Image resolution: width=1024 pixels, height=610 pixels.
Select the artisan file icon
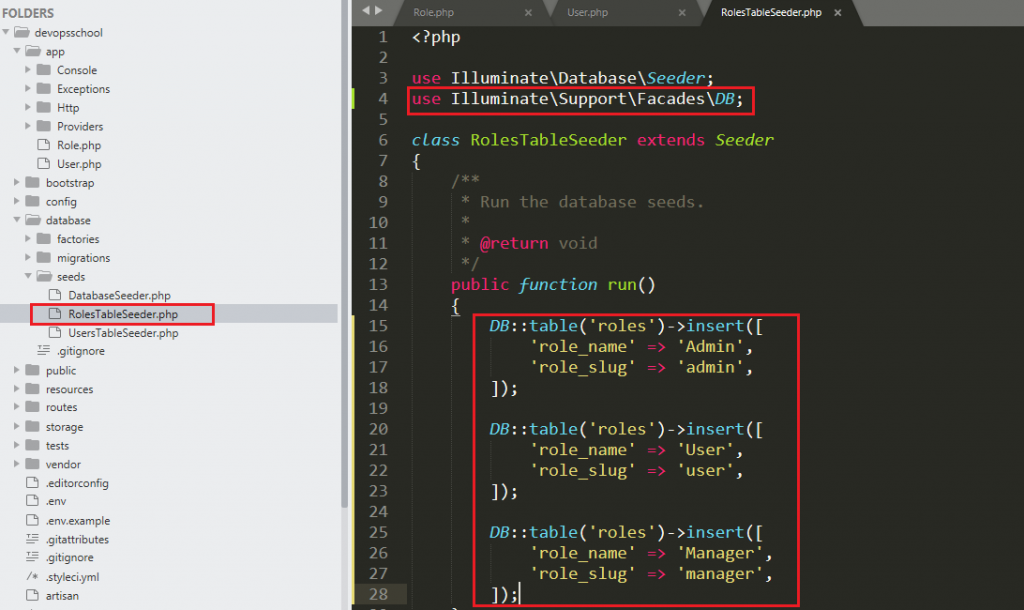tap(32, 596)
